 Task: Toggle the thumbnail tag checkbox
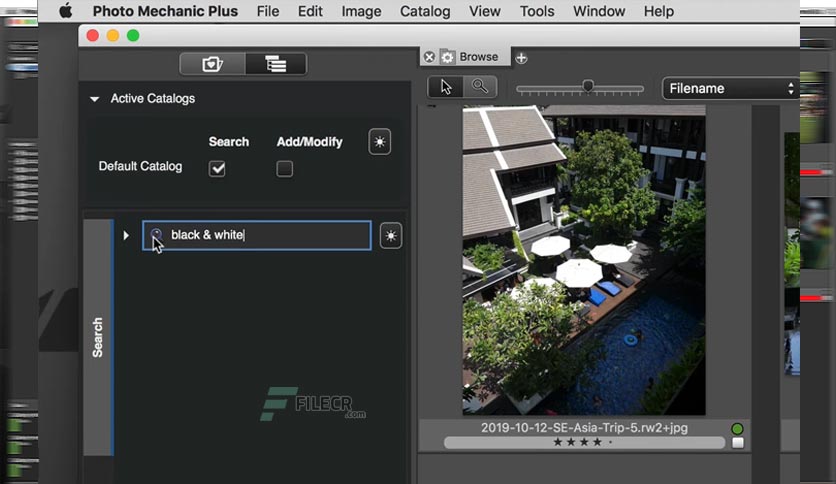[738, 443]
